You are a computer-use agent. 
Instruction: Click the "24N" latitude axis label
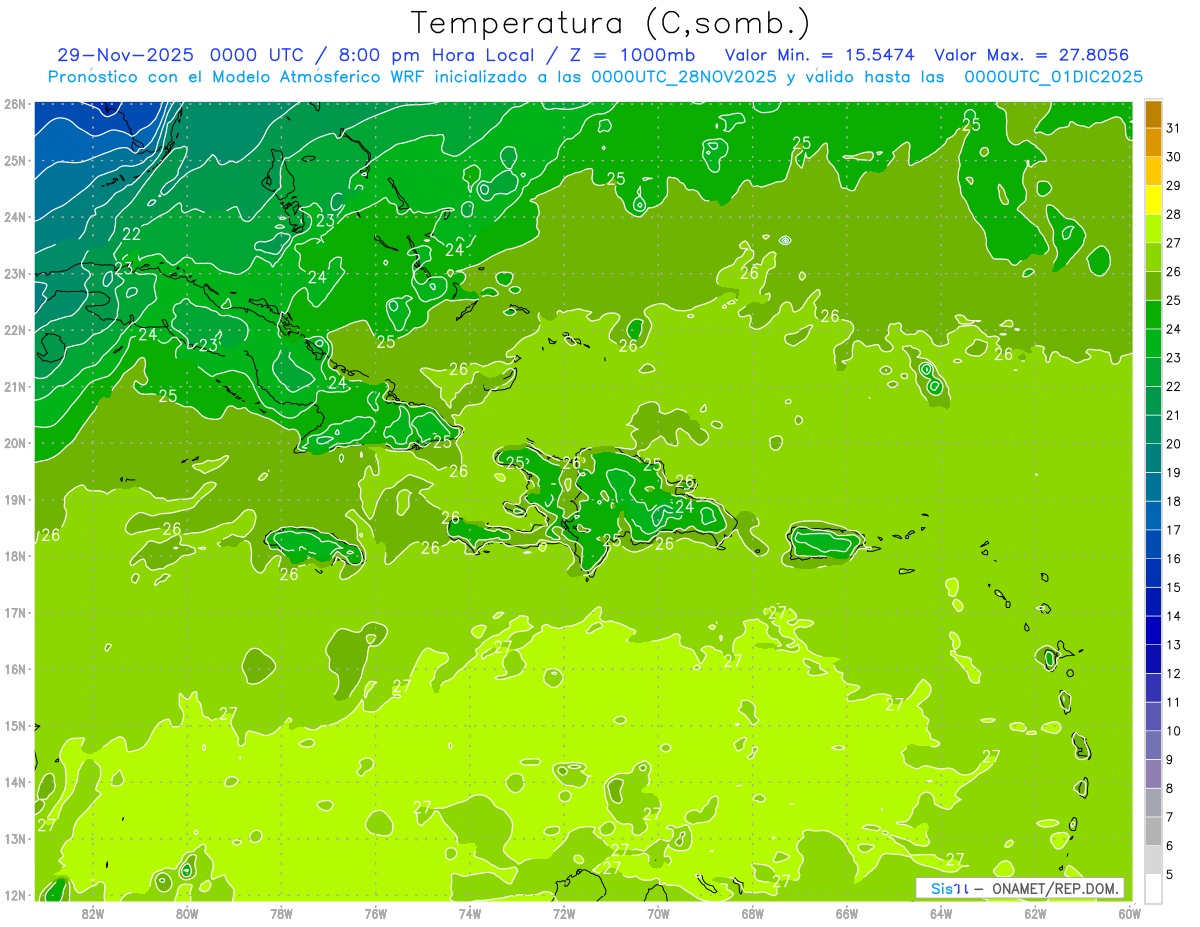(14, 216)
